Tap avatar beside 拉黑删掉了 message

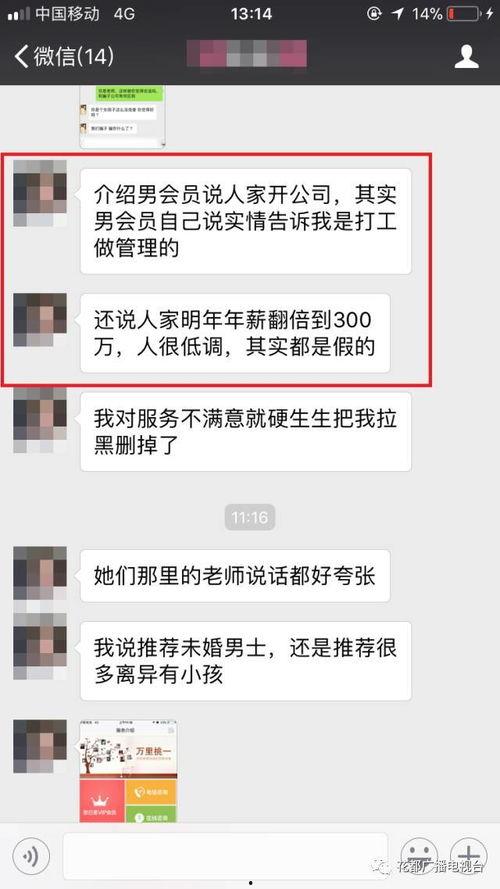point(40,420)
